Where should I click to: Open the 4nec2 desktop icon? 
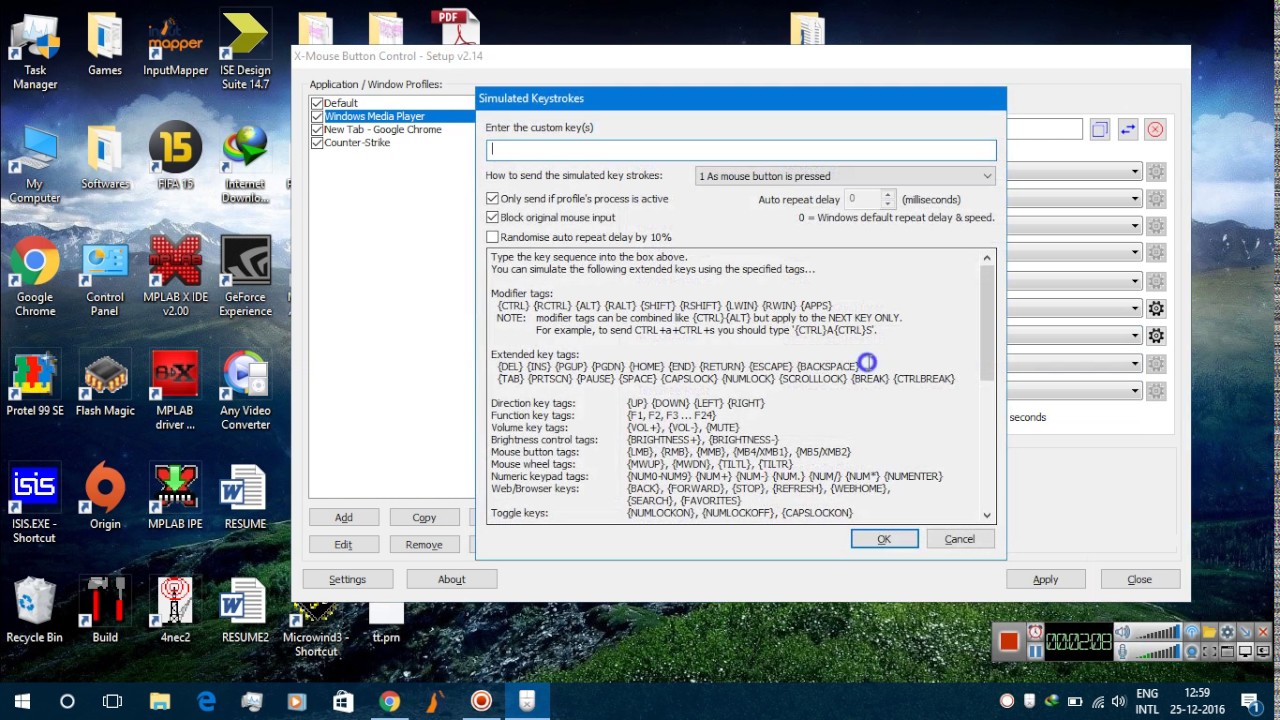coord(175,611)
